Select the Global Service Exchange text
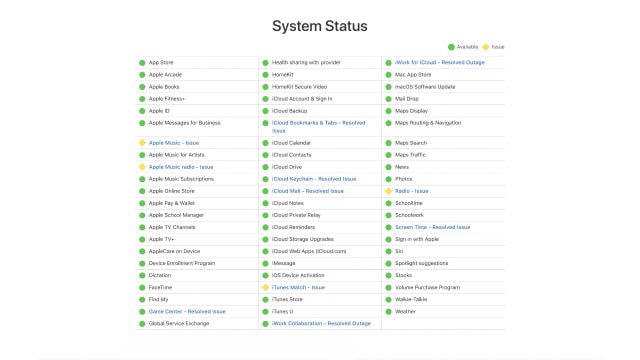Screen dimensions: 640x360 [179, 323]
